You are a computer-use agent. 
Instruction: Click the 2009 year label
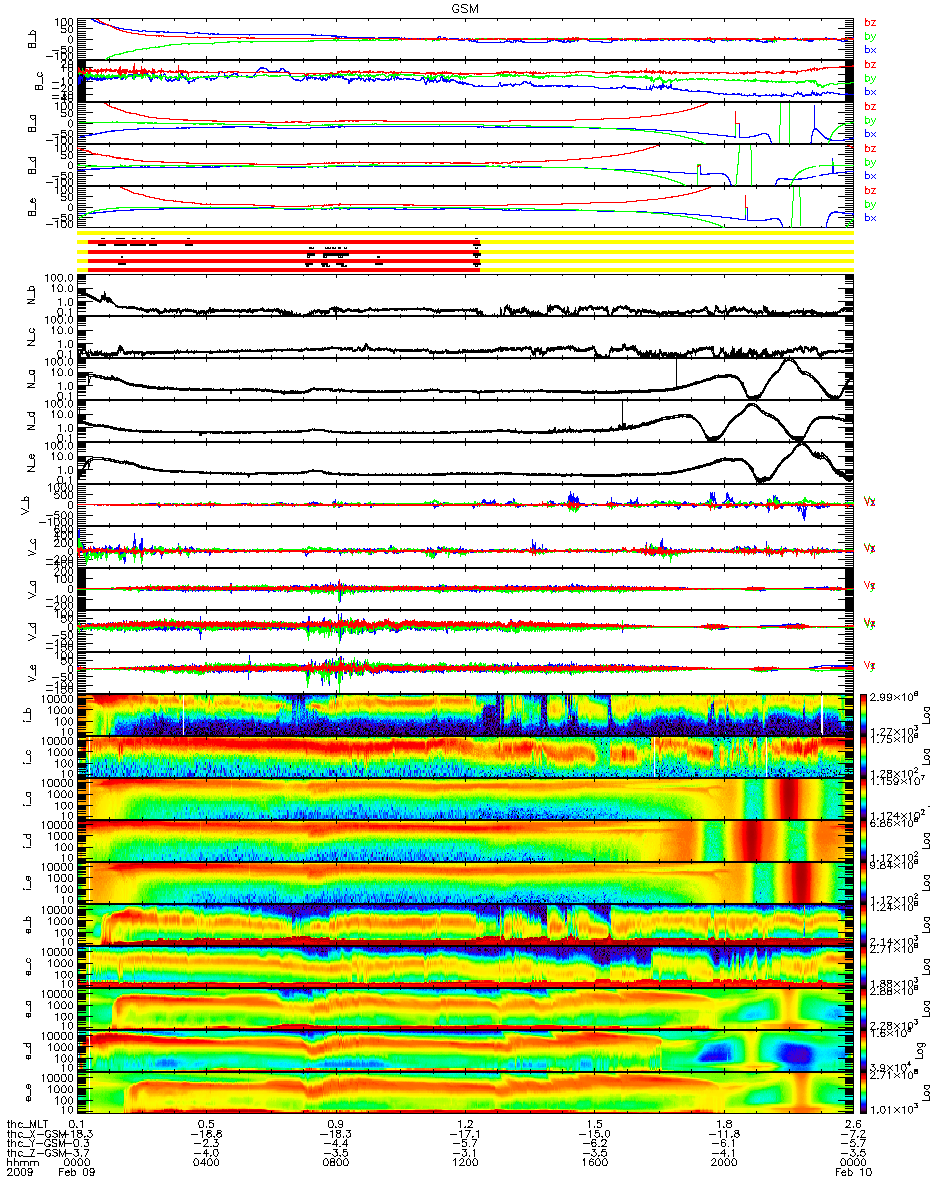tap(21, 1174)
